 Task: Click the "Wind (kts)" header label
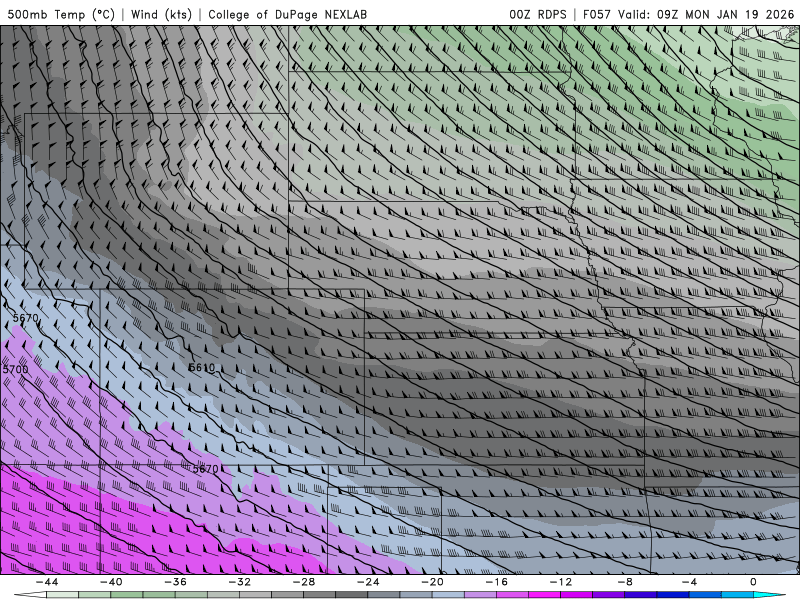coord(161,14)
